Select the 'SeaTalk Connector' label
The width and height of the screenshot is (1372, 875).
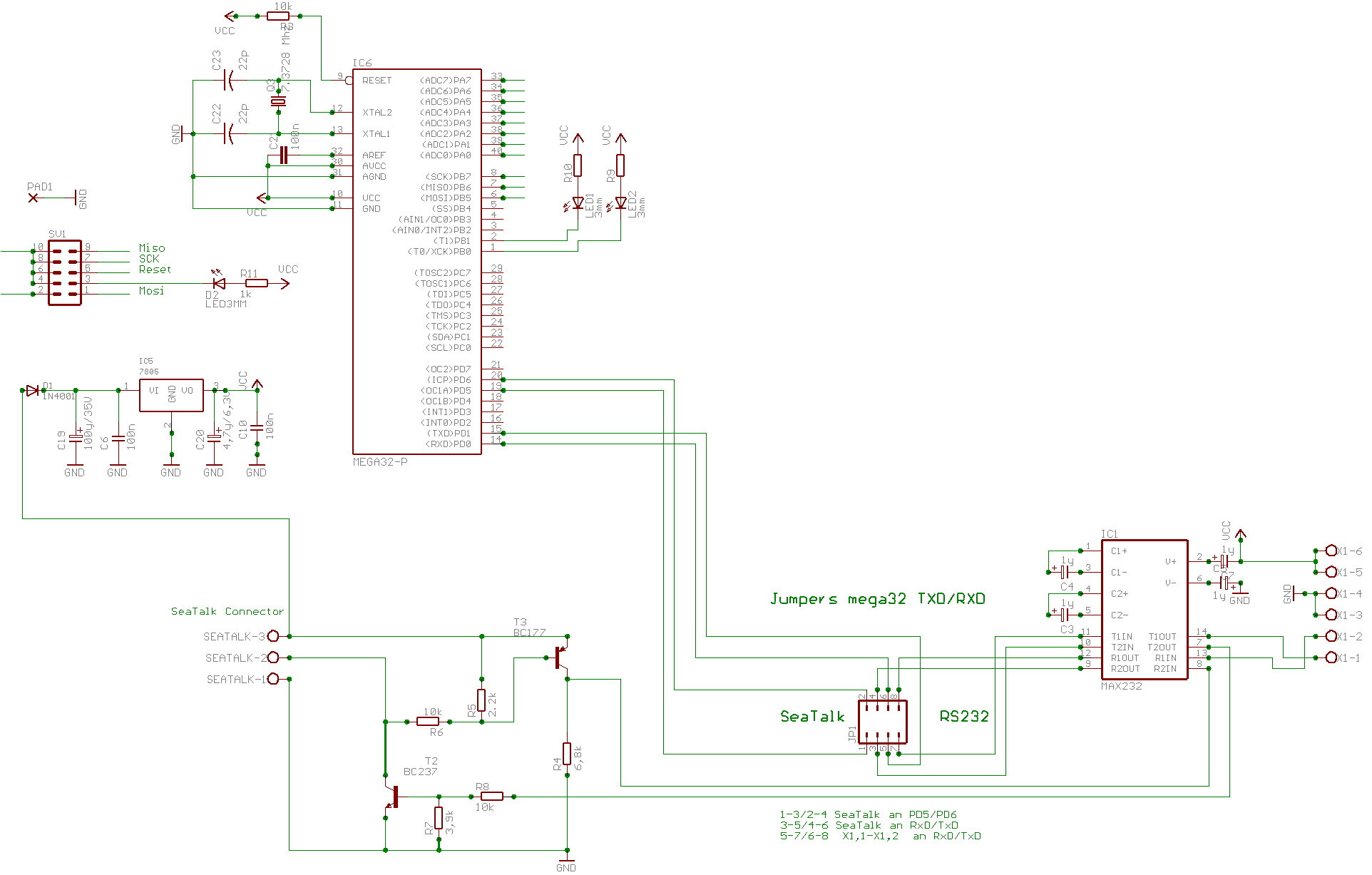(x=227, y=611)
